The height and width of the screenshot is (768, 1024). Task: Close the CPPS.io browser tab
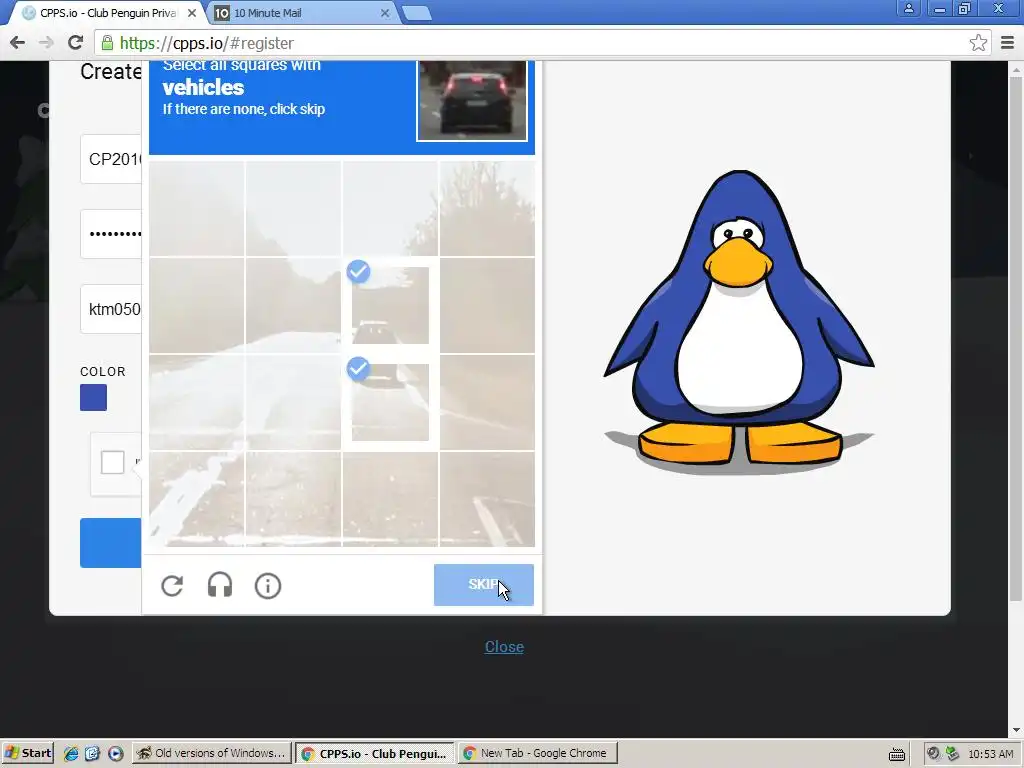[192, 13]
